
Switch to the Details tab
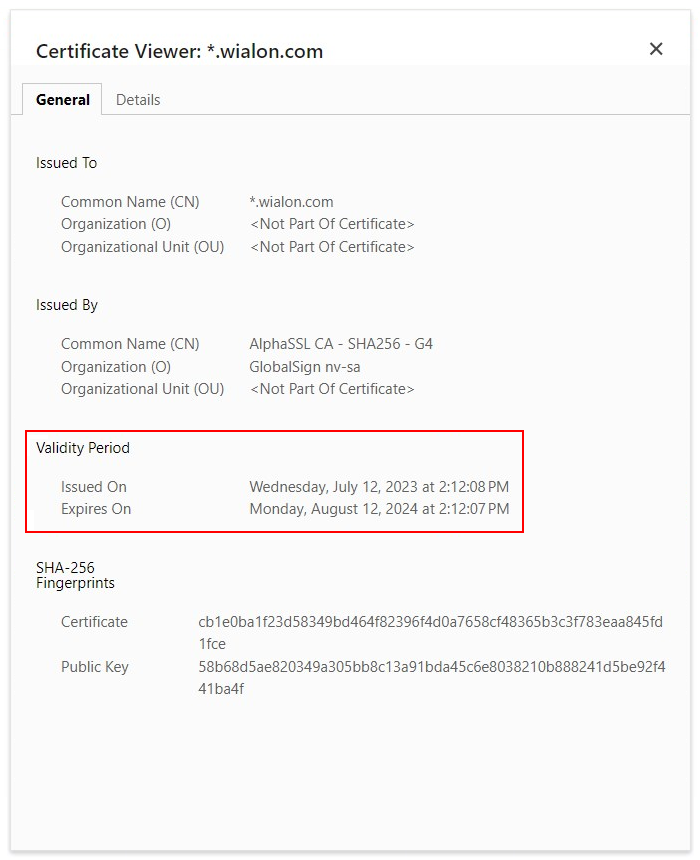click(x=138, y=100)
